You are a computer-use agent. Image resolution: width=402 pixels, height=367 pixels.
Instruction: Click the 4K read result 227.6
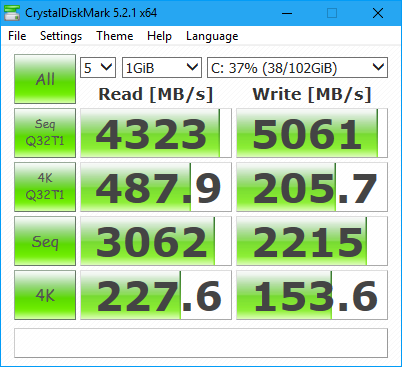[156, 295]
